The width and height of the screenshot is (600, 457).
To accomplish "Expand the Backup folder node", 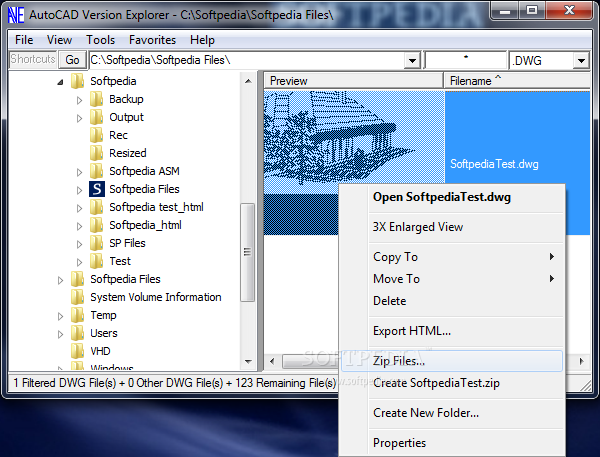I will click(79, 100).
